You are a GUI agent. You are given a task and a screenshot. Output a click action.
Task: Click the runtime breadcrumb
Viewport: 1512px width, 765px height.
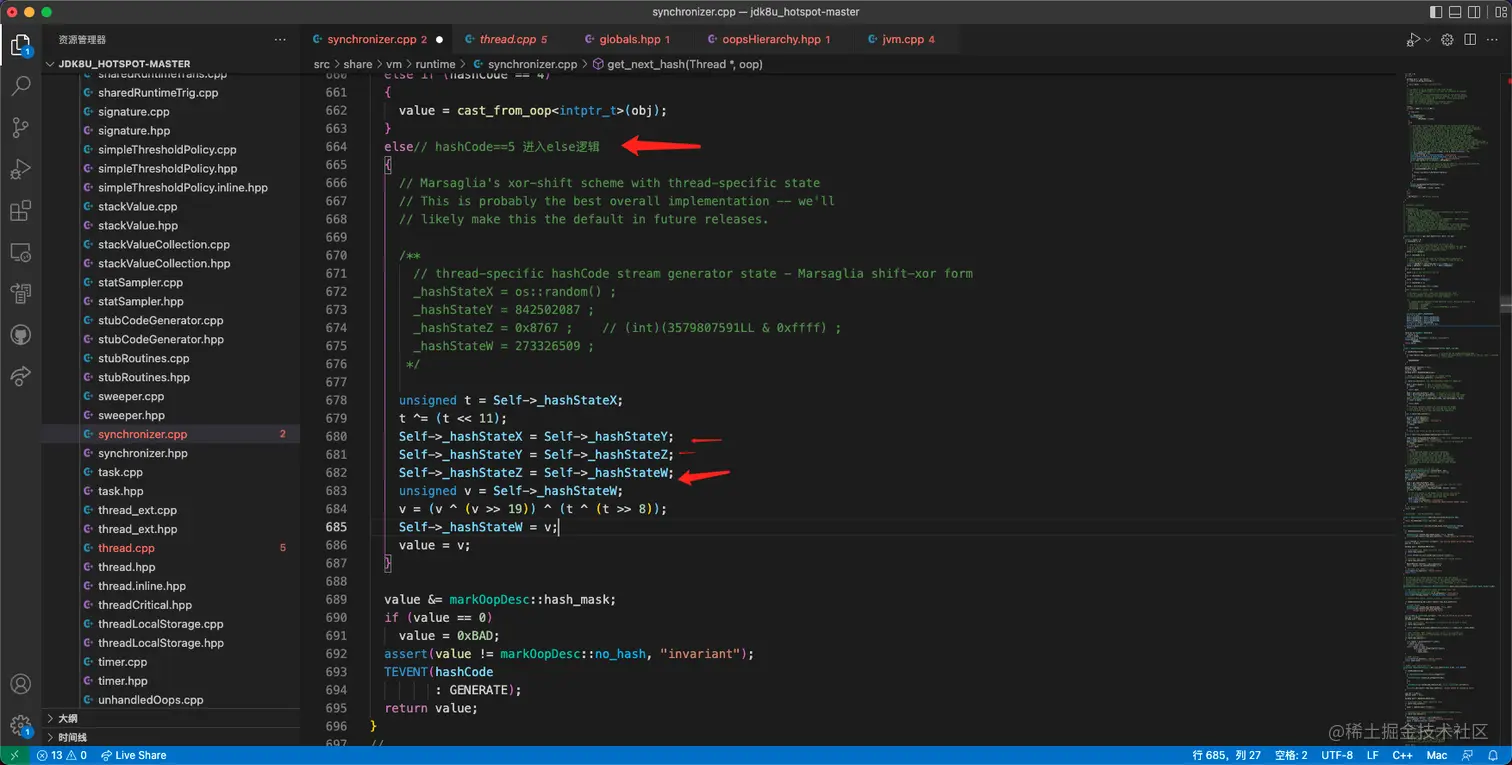(436, 64)
